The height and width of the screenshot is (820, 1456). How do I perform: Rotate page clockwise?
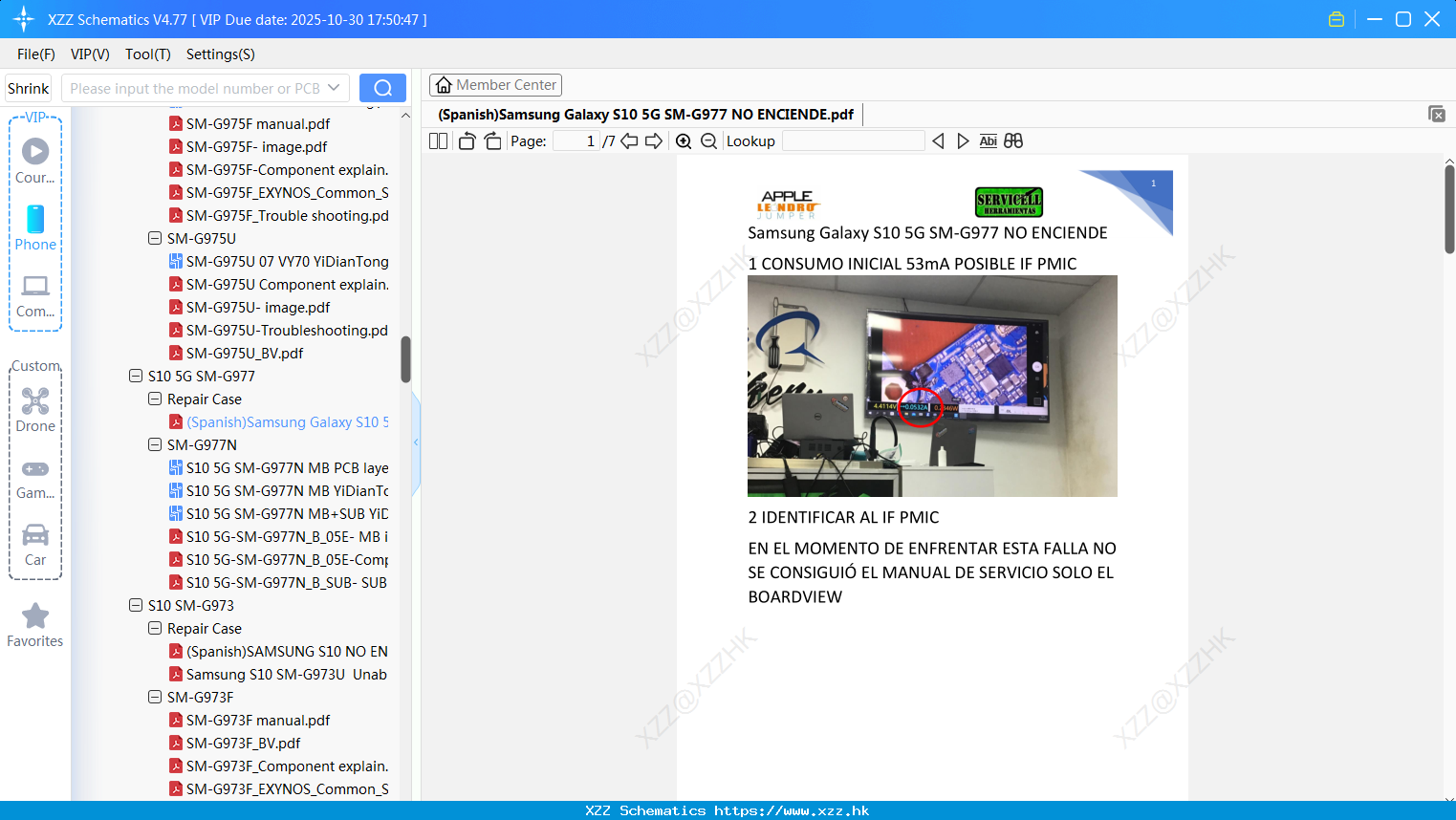[x=492, y=140]
